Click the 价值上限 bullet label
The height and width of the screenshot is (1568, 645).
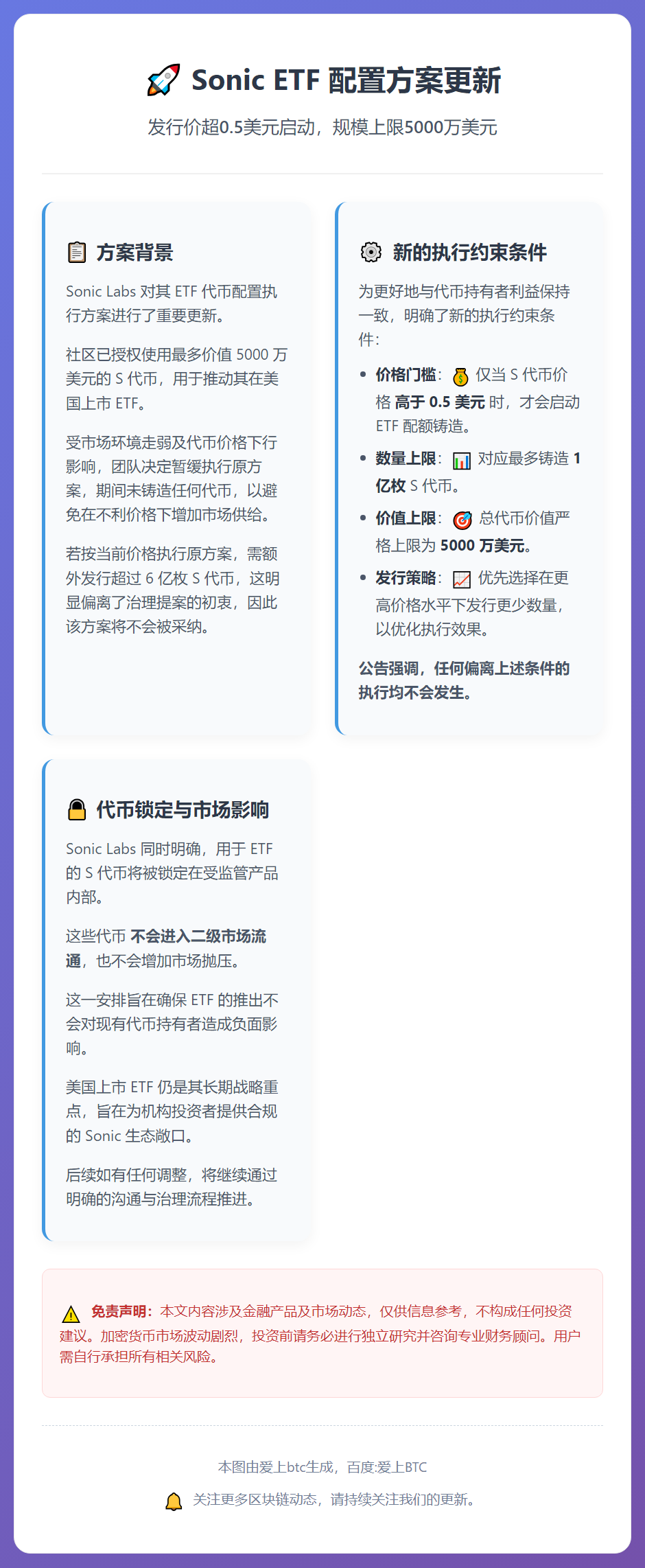(x=406, y=518)
